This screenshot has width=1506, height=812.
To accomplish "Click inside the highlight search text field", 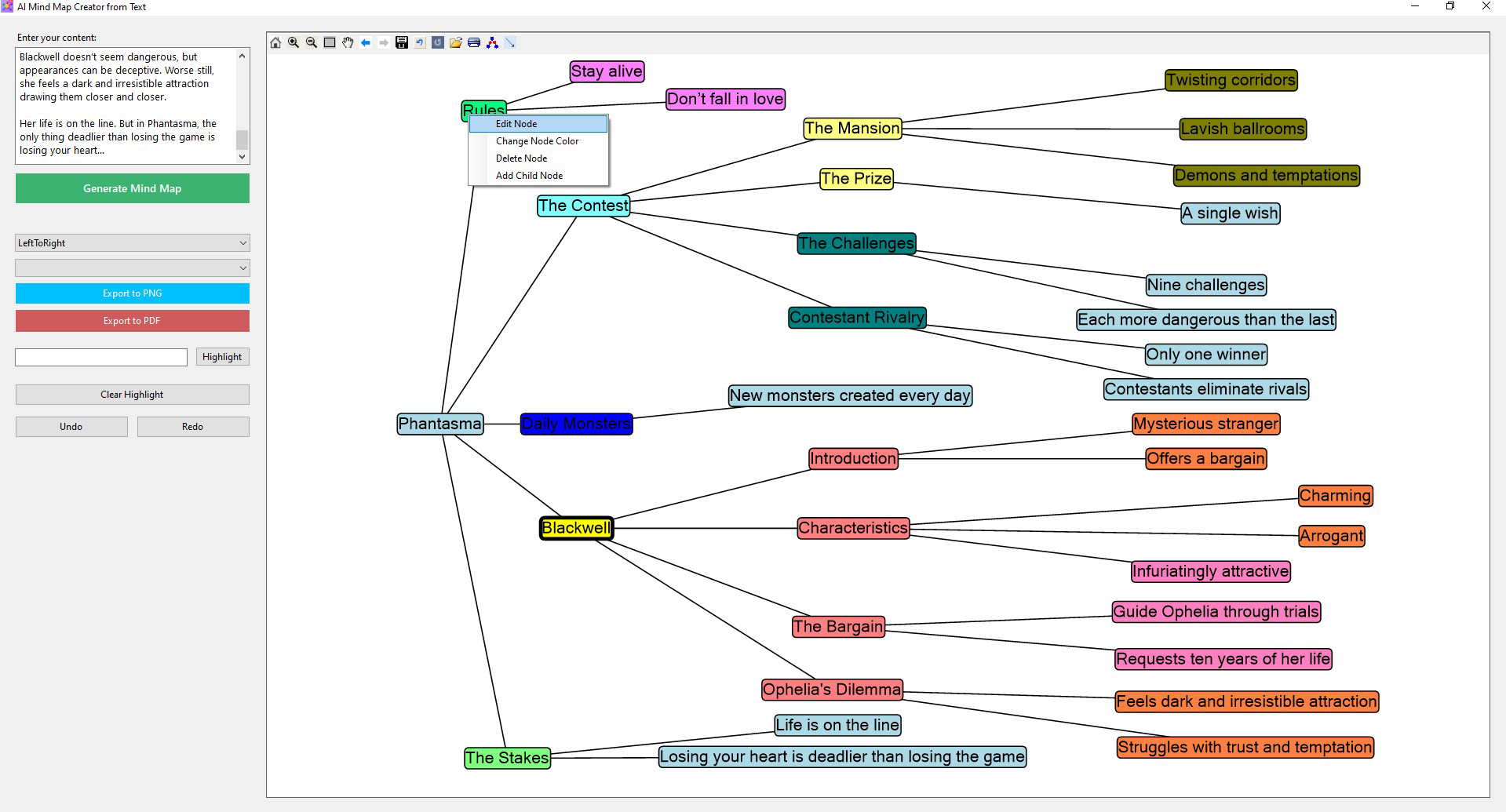I will point(100,356).
